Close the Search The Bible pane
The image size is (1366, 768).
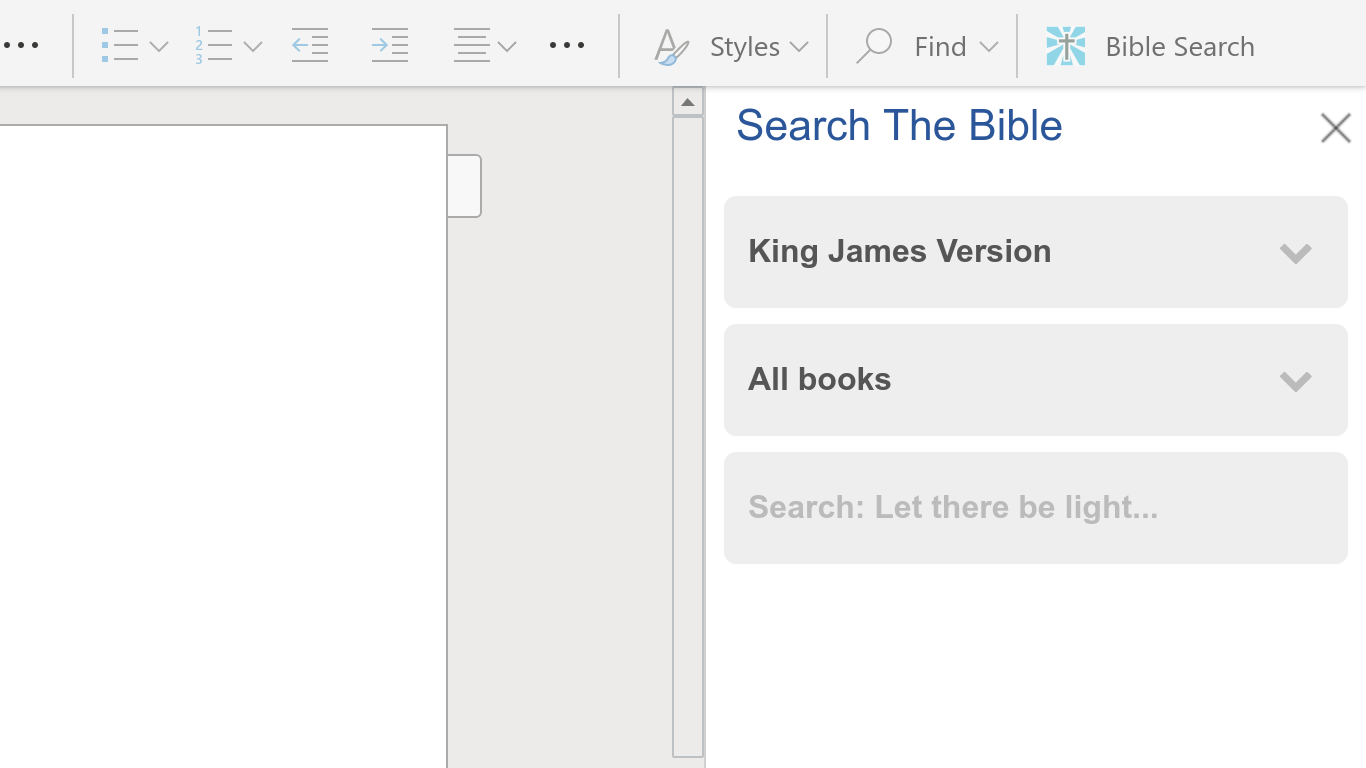click(x=1335, y=128)
